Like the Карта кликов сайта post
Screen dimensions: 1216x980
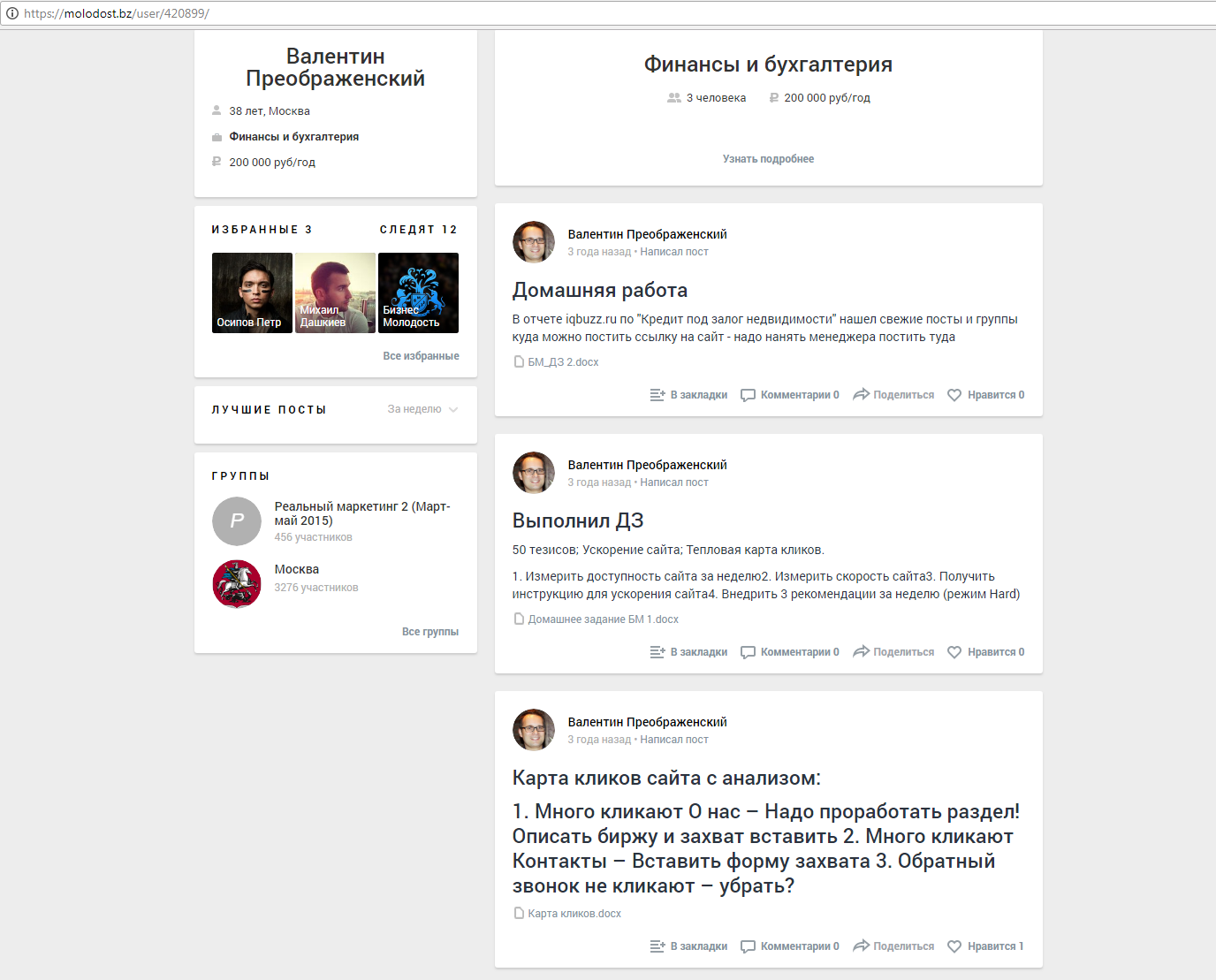click(985, 946)
